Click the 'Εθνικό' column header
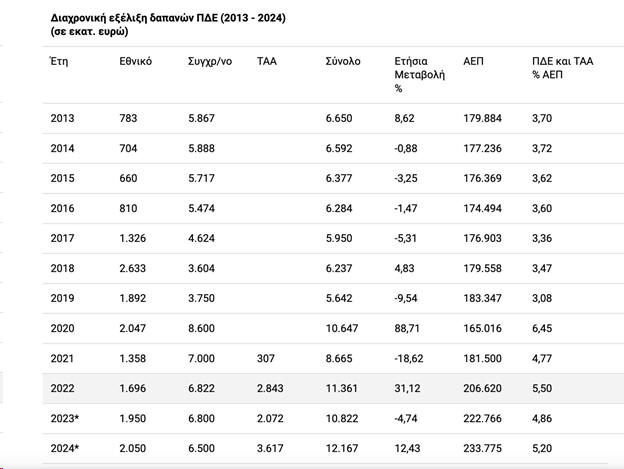 coord(135,62)
